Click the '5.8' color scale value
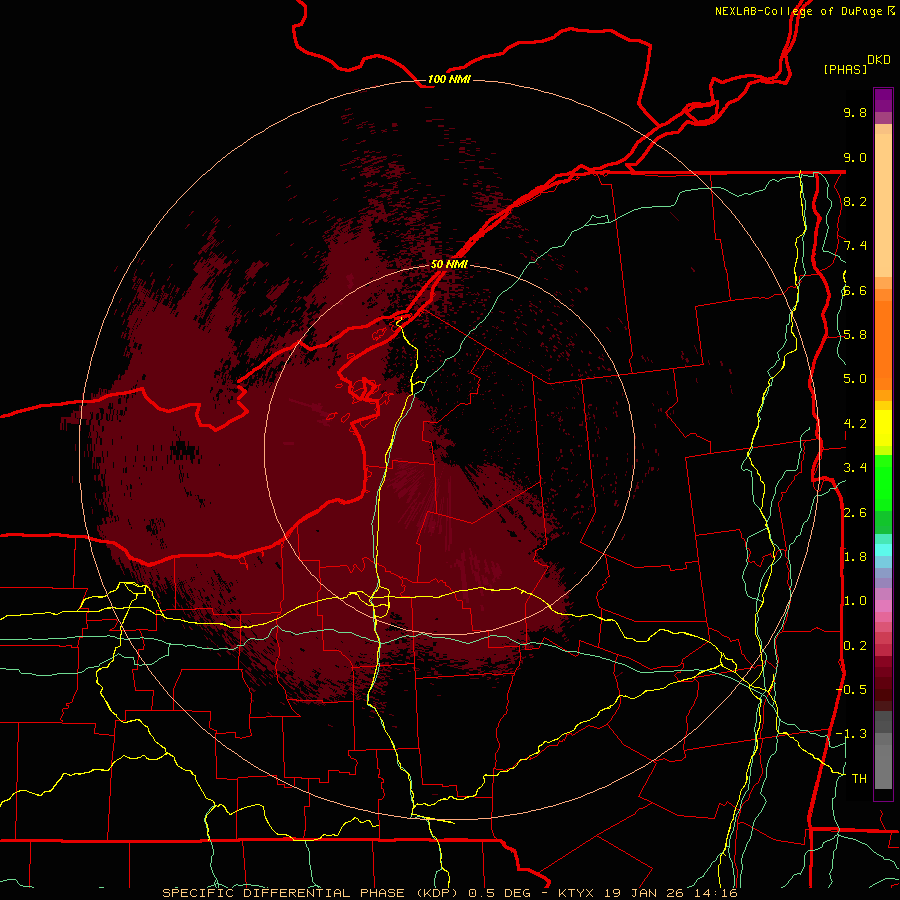This screenshot has height=900, width=900. 855,335
